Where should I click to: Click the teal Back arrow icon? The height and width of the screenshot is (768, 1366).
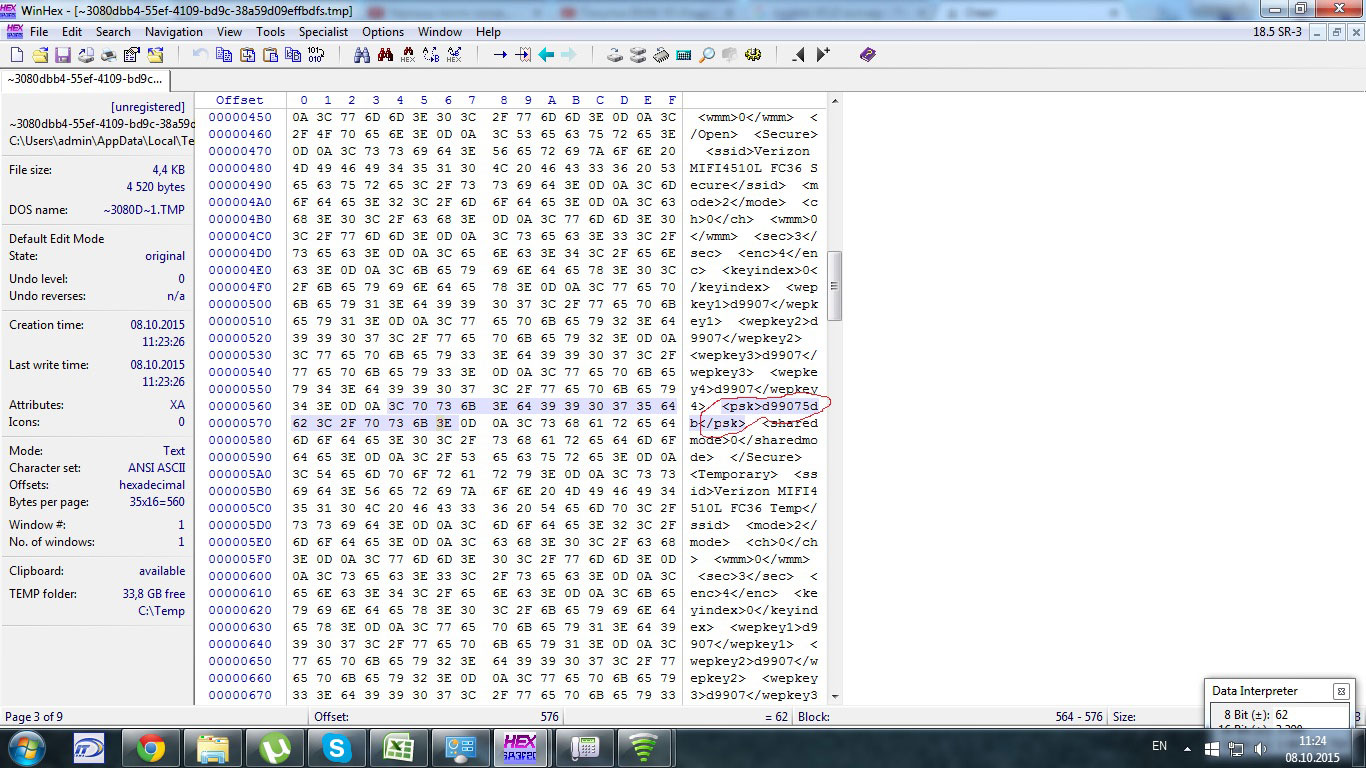546,55
